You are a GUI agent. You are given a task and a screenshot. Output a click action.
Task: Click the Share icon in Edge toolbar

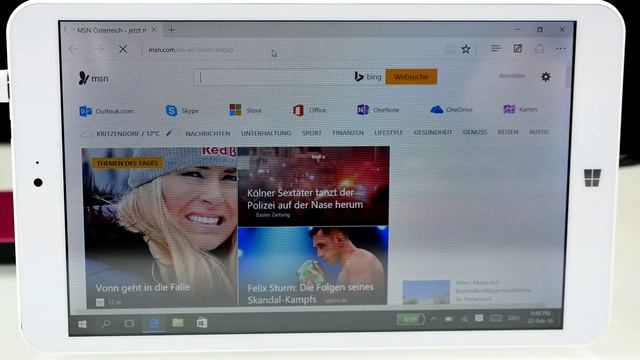coord(540,49)
